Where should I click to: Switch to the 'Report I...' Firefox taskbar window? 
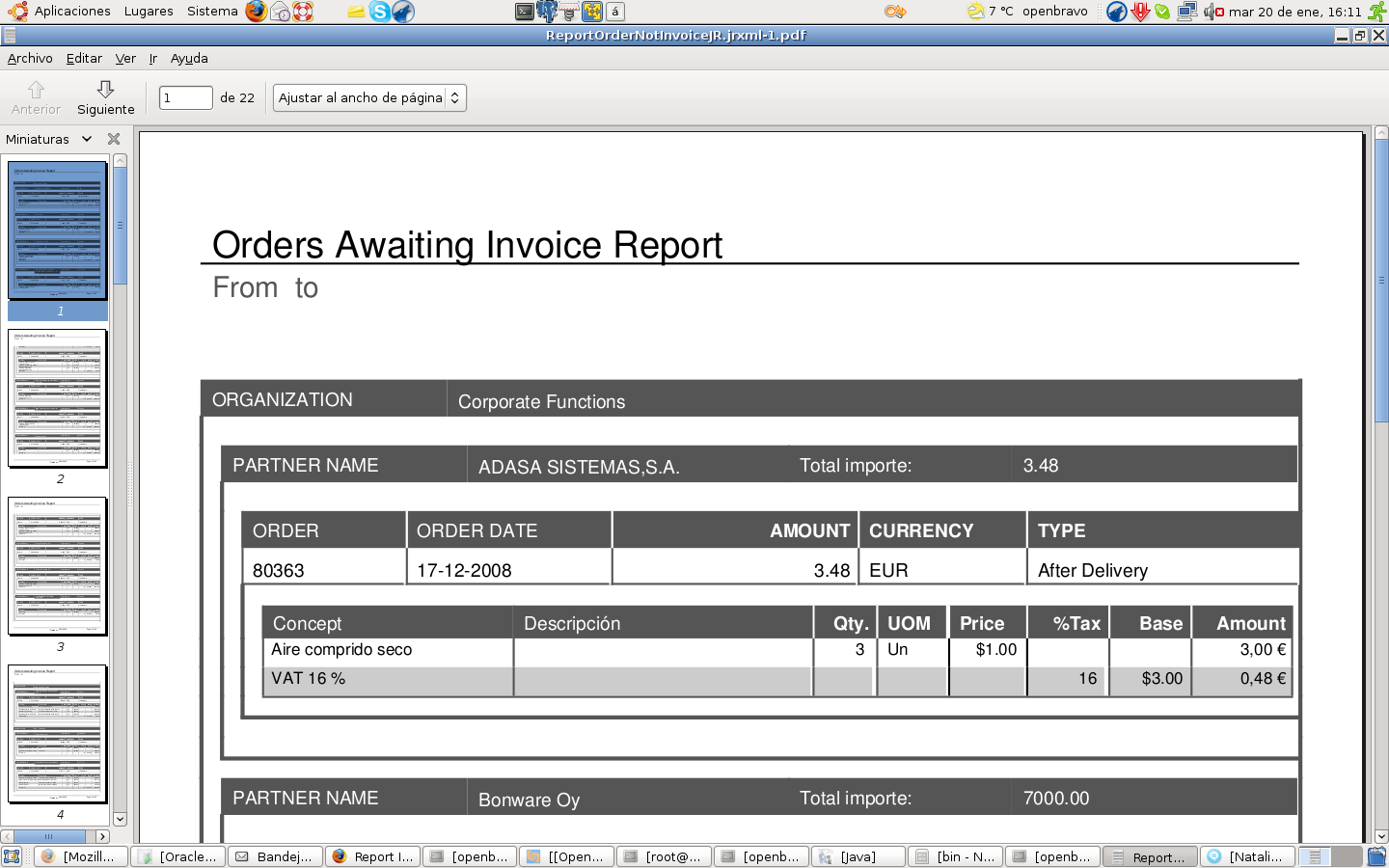pos(373,856)
